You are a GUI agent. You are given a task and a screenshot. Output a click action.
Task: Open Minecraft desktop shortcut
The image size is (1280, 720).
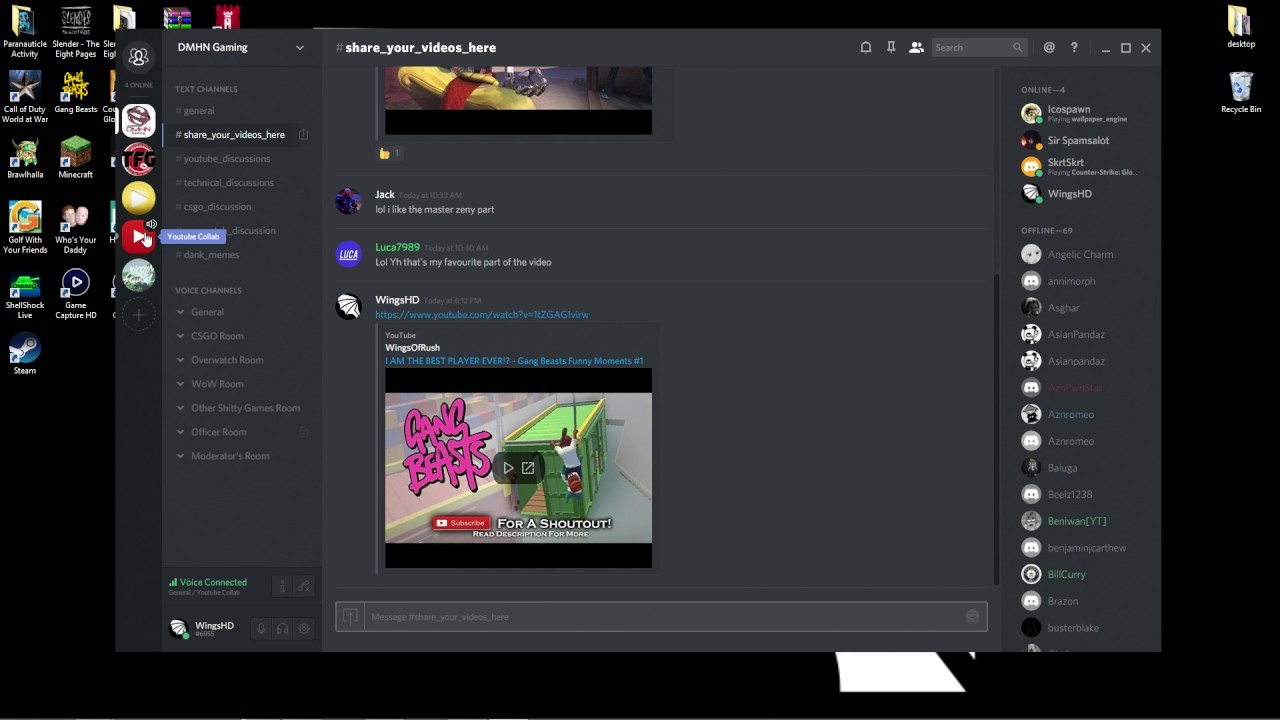[75, 156]
